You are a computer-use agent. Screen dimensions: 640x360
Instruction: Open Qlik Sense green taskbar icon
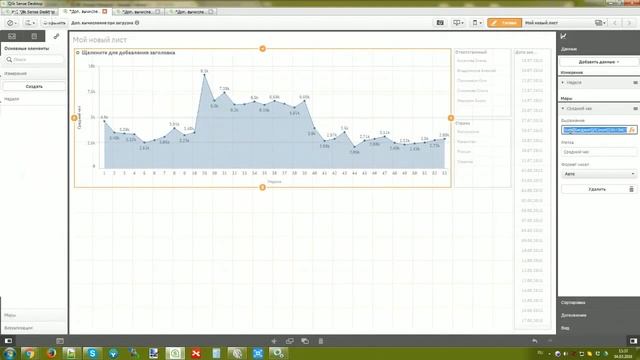175,353
